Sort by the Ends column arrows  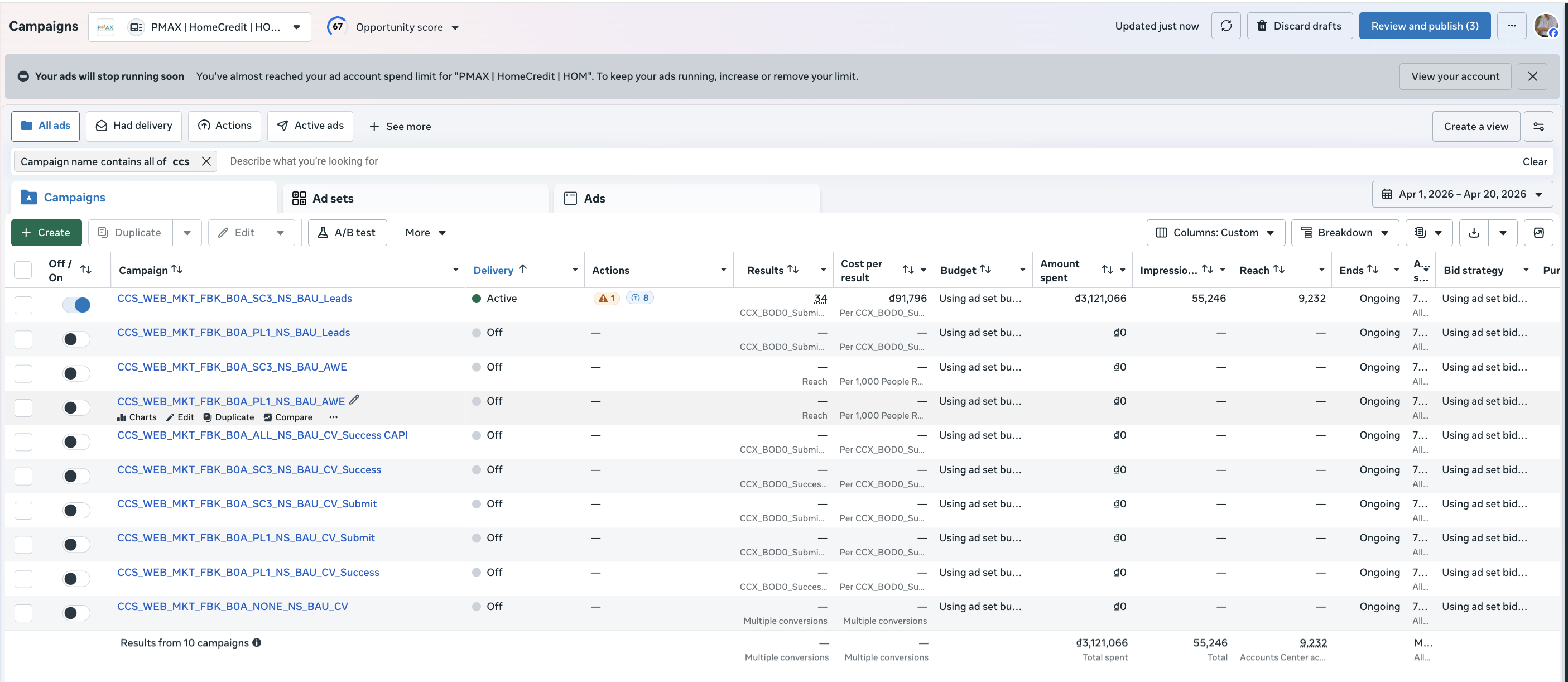tap(1373, 269)
